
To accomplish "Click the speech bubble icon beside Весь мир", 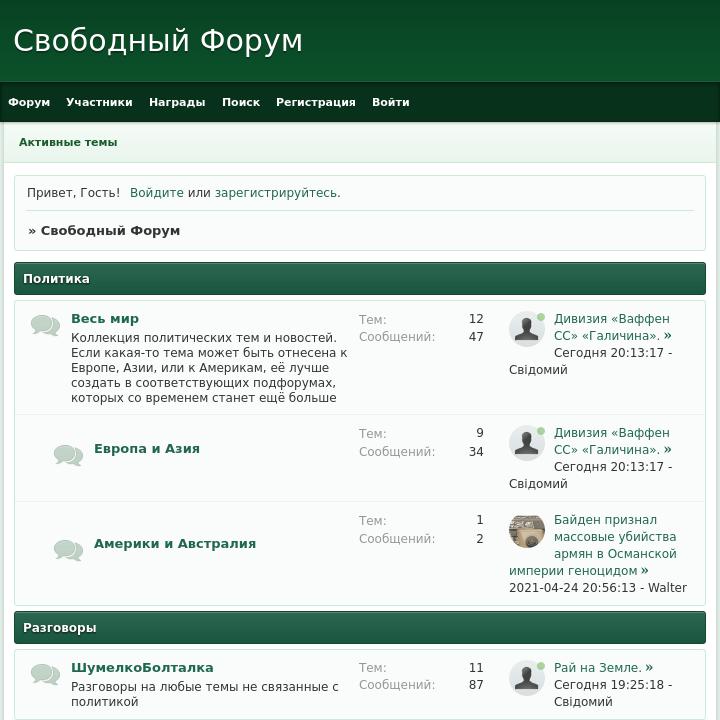I will 45,325.
